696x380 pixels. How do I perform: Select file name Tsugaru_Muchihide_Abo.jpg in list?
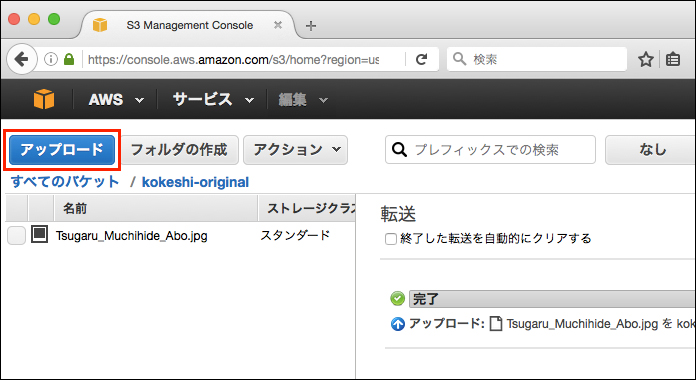click(x=131, y=236)
